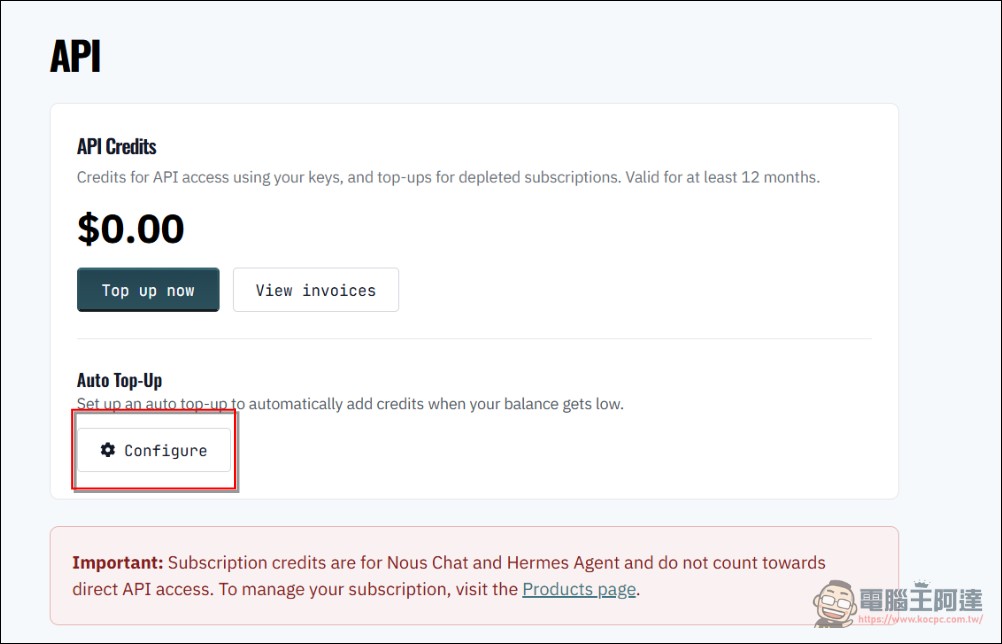Follow the Products page link
1002x644 pixels.
579,589
